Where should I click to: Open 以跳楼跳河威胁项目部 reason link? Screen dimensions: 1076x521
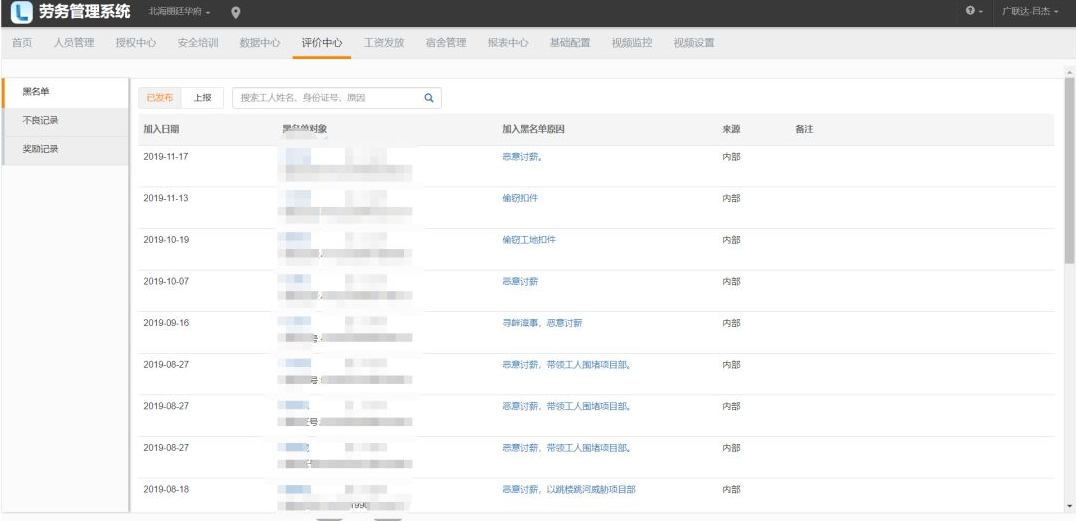(x=569, y=489)
